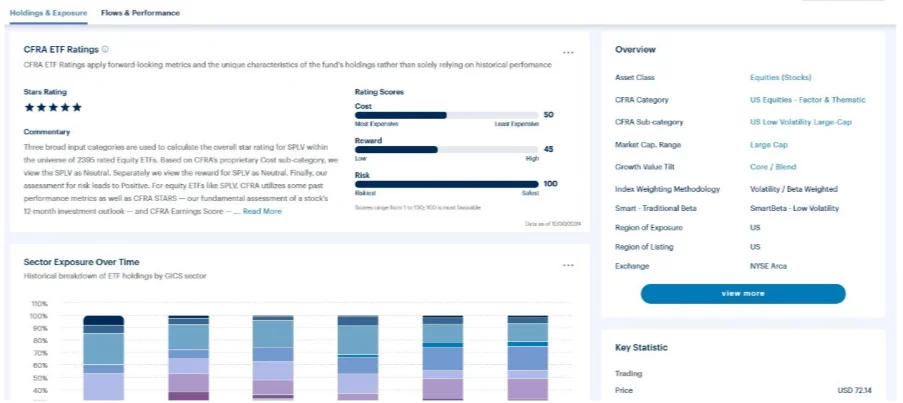The width and height of the screenshot is (903, 403).
Task: Click the CFRA ETF Ratings info icon
Action: (x=105, y=50)
